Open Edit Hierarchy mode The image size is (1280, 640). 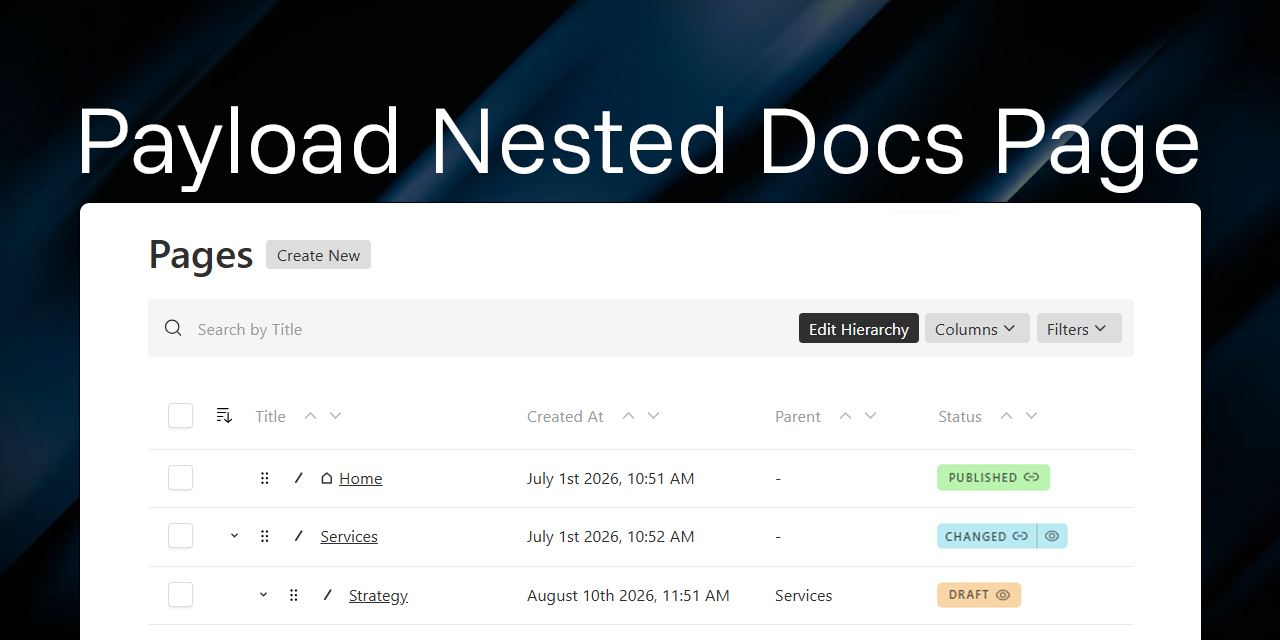pos(859,329)
